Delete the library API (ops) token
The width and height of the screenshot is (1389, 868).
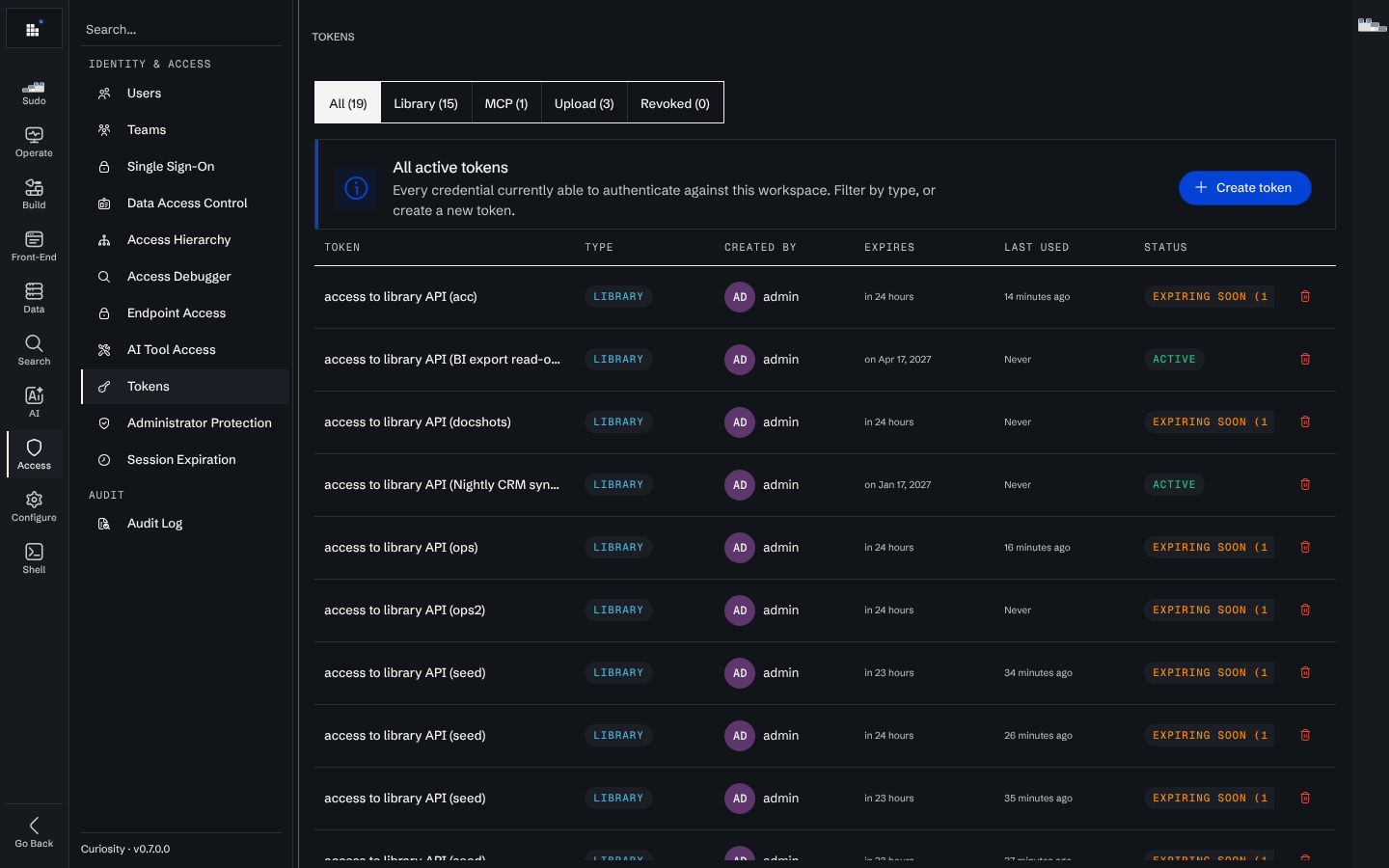pos(1305,548)
